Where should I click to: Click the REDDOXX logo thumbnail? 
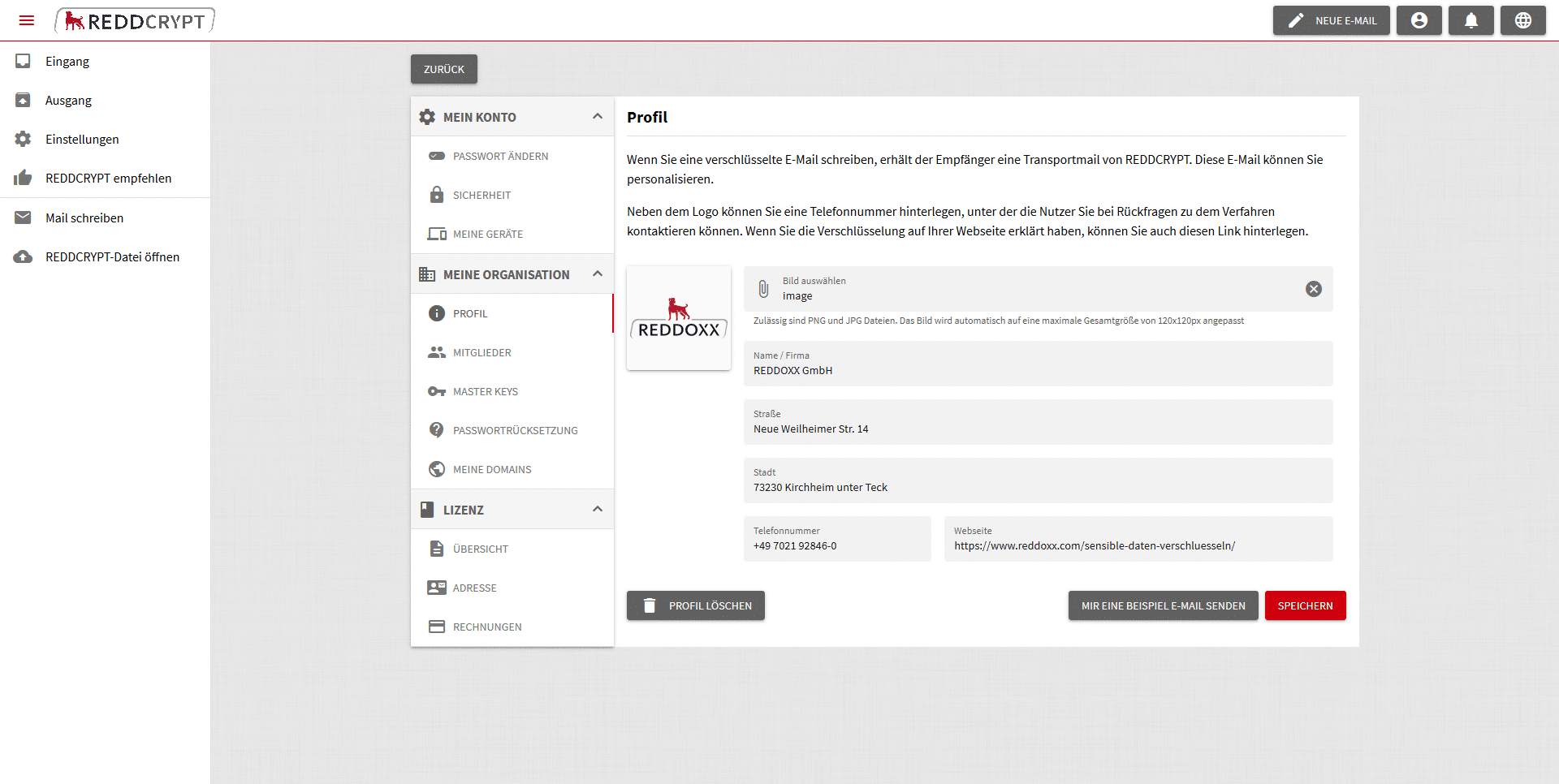click(x=679, y=318)
